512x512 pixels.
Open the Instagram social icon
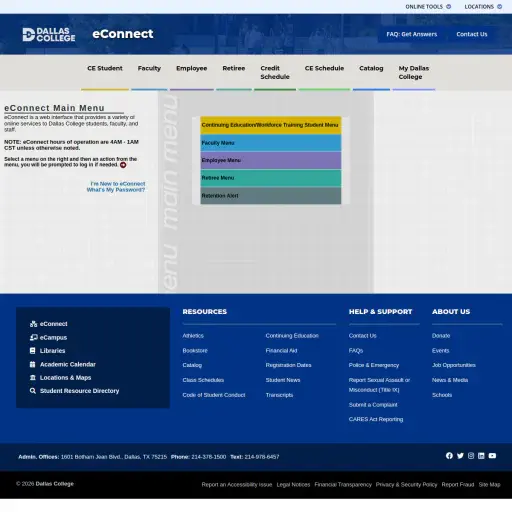471,456
